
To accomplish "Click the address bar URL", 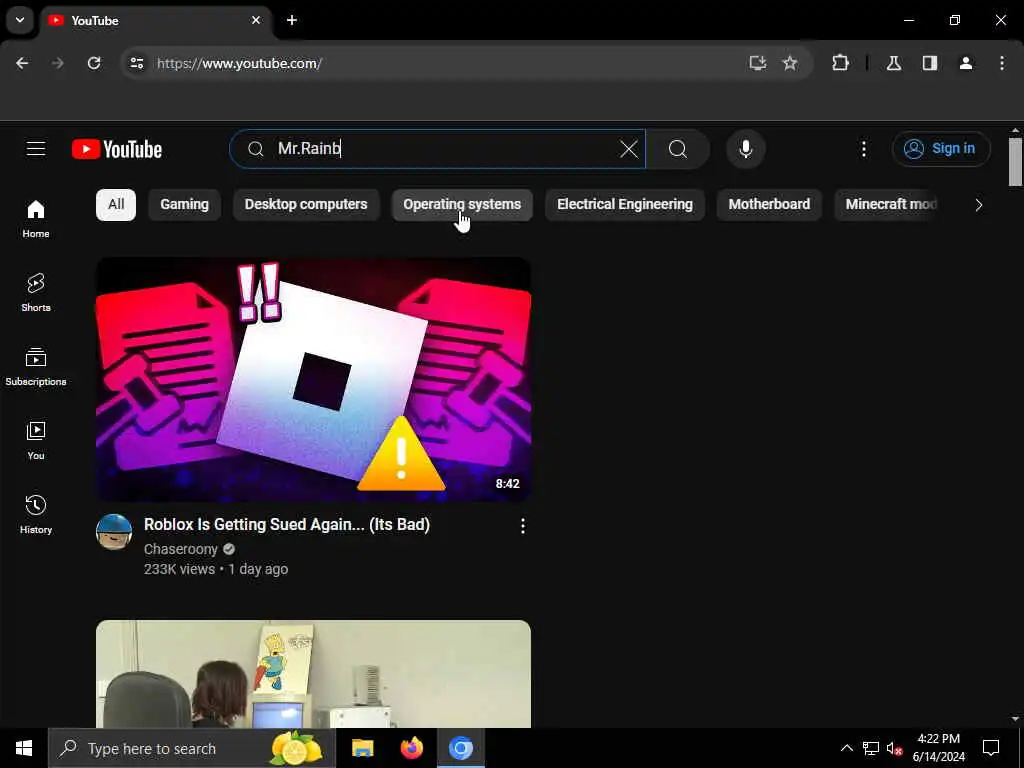I will 239,63.
